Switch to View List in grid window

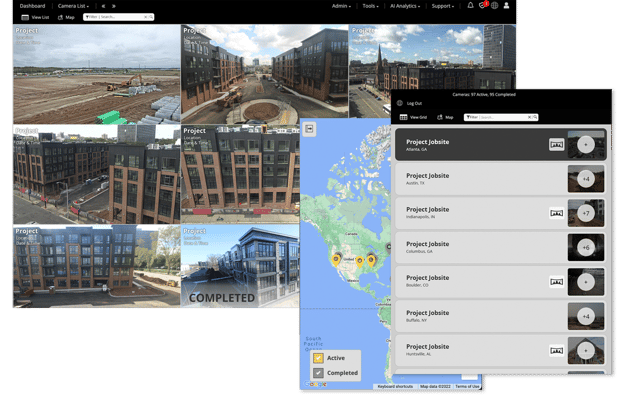click(35, 17)
